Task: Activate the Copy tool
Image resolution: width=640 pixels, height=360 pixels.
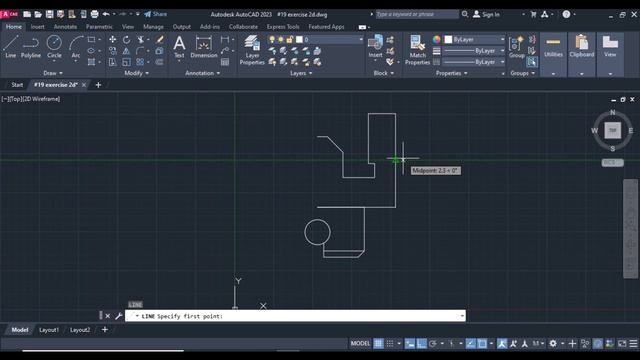Action: click(x=112, y=51)
